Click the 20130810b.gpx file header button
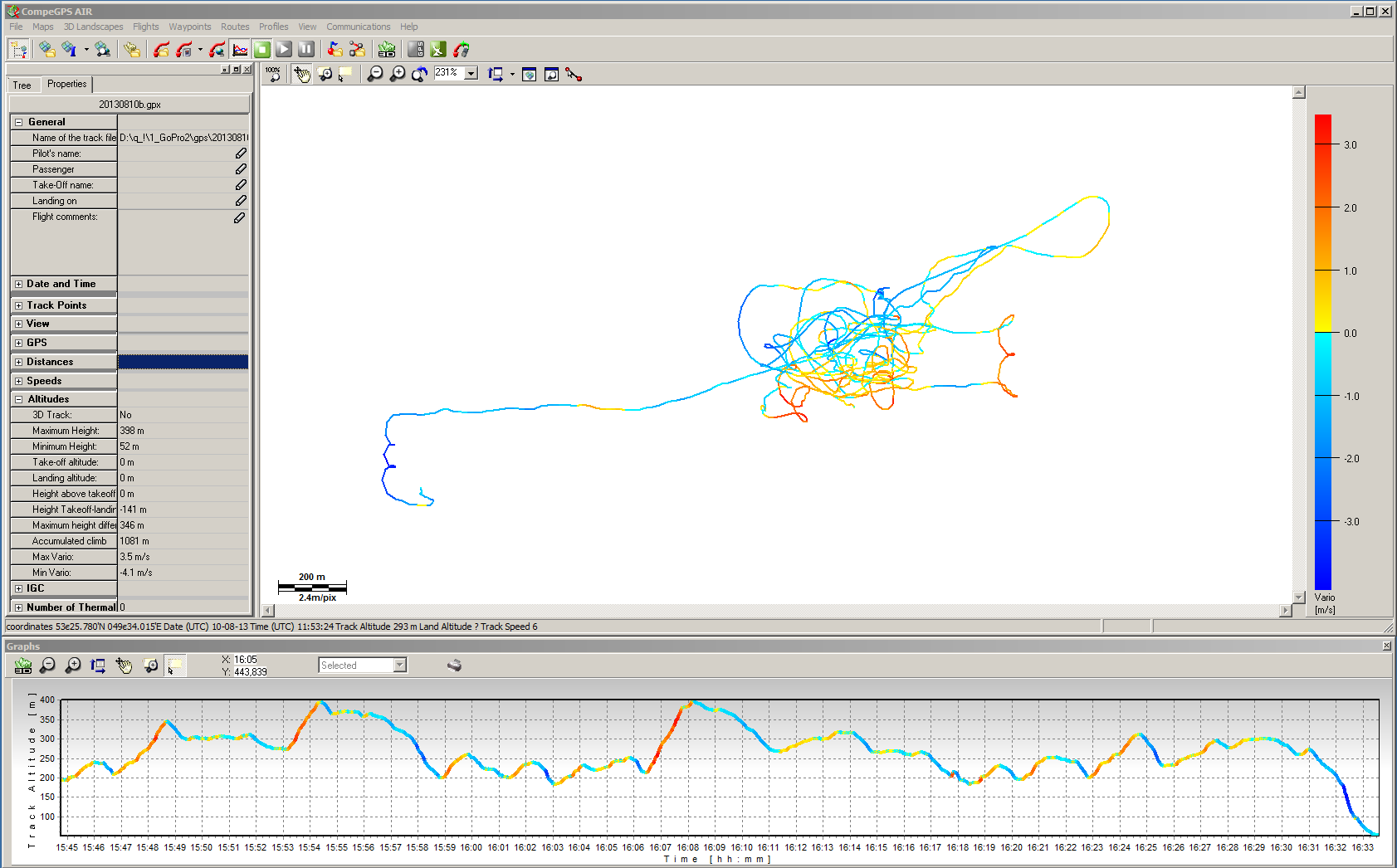Image resolution: width=1397 pixels, height=868 pixels. [x=129, y=105]
